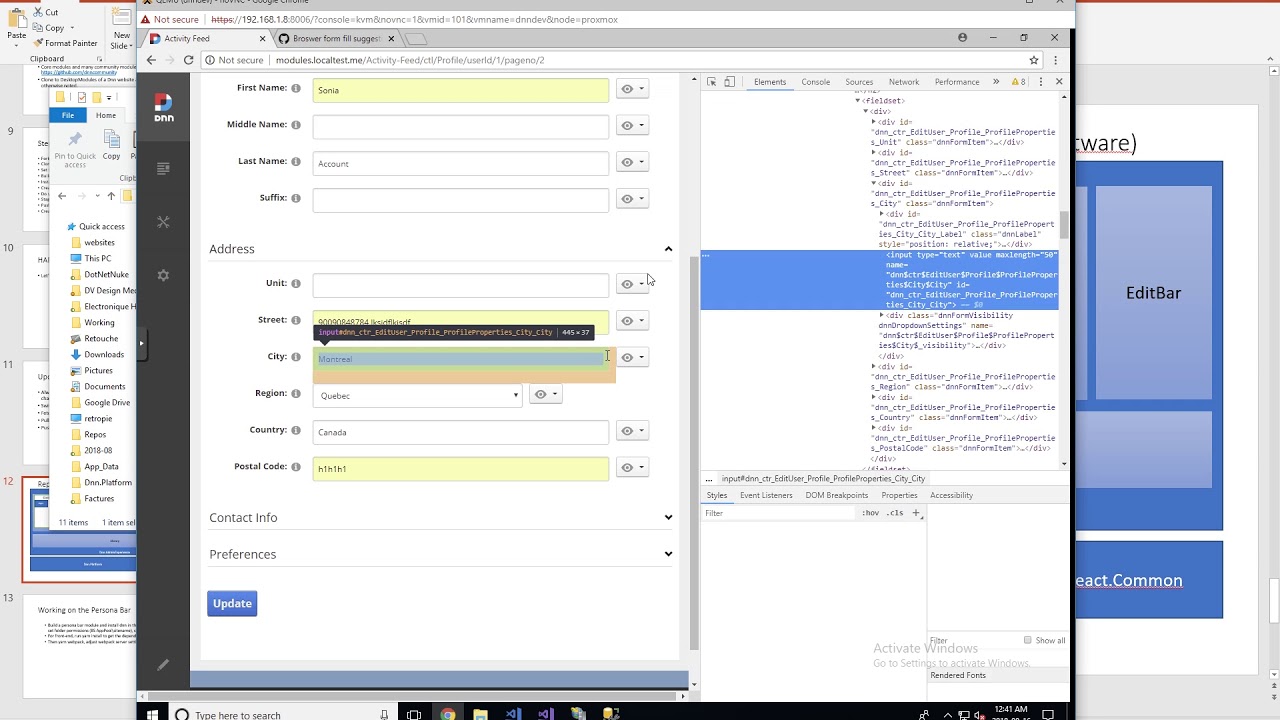
Task: Open the Settings gear in persona bar
Action: coord(163,275)
